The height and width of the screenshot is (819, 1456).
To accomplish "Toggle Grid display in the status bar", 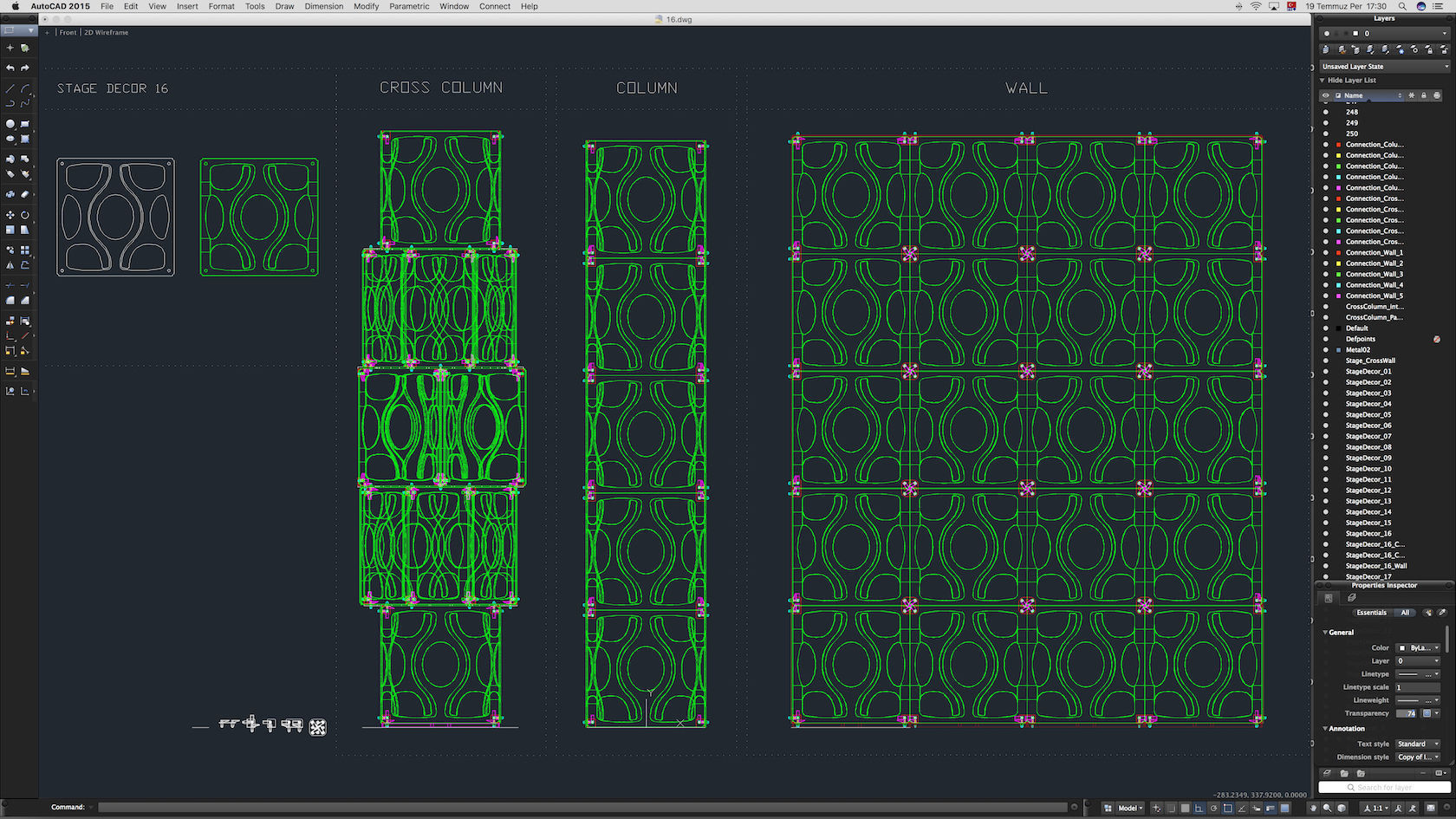I will tap(1185, 808).
